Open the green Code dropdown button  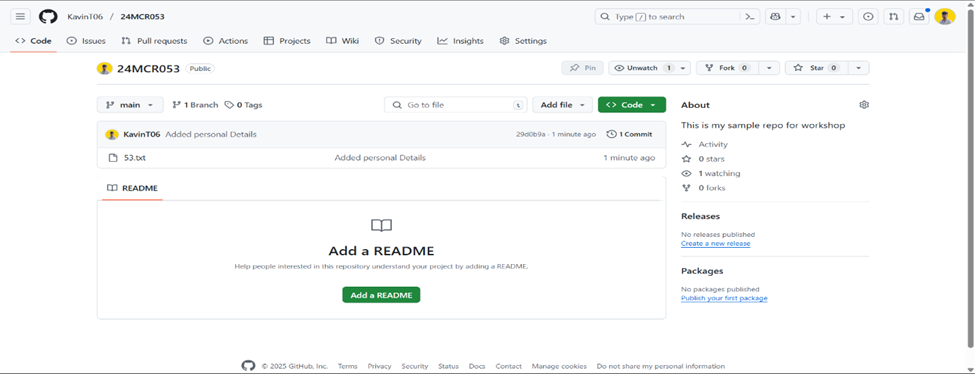click(x=632, y=105)
